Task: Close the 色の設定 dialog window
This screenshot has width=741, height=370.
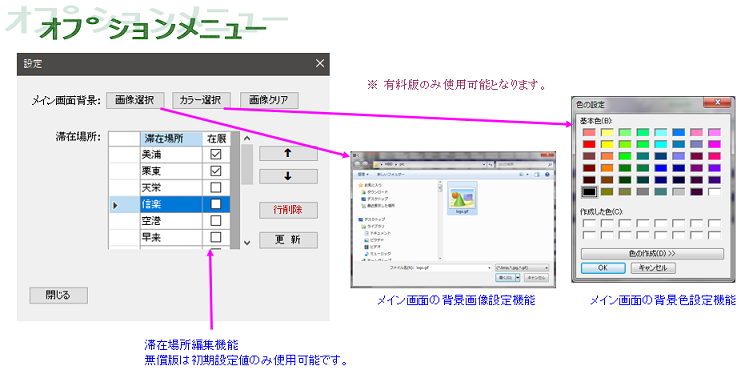Action: 718,103
